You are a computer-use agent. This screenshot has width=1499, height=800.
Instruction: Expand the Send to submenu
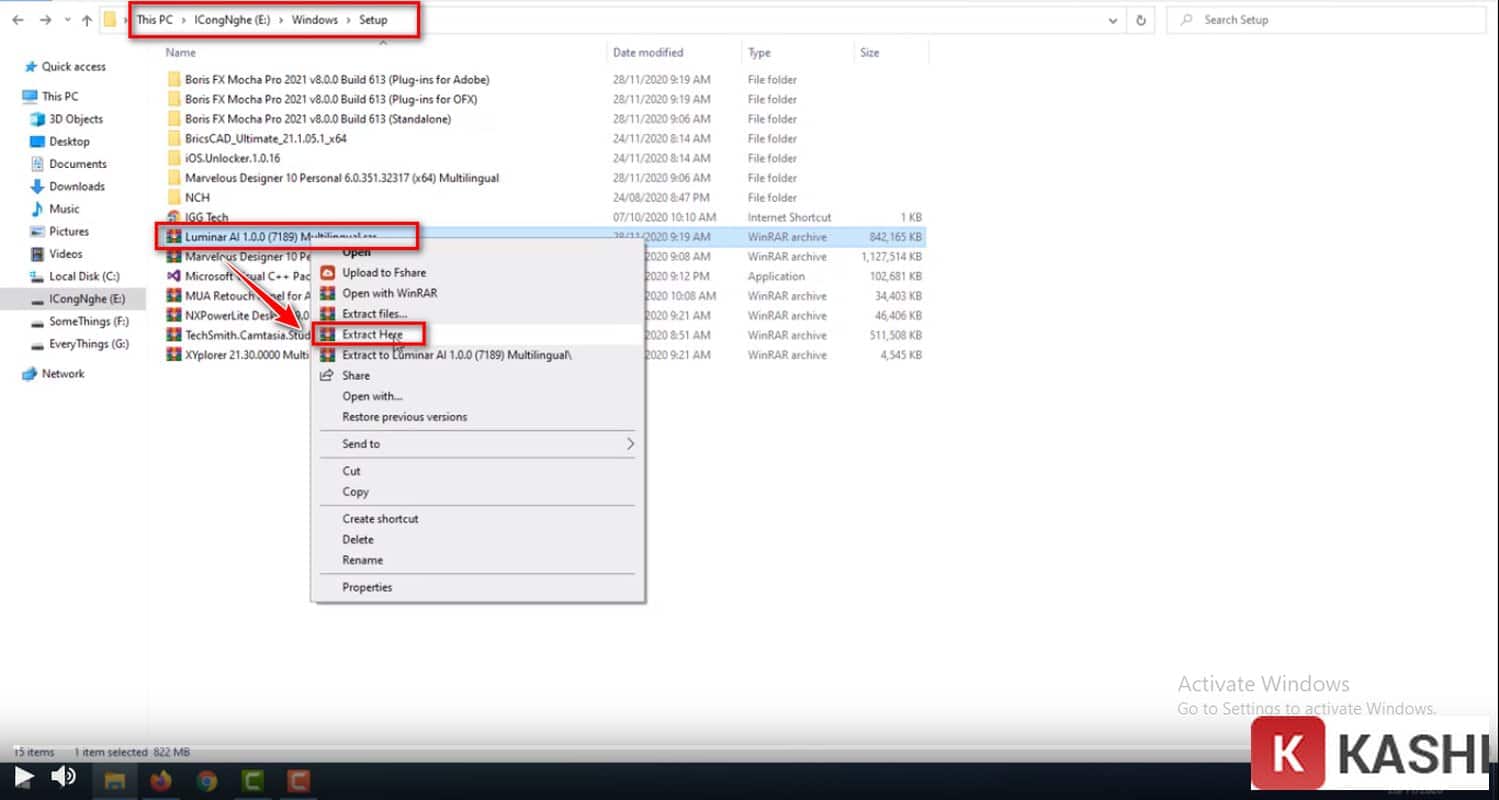point(477,444)
